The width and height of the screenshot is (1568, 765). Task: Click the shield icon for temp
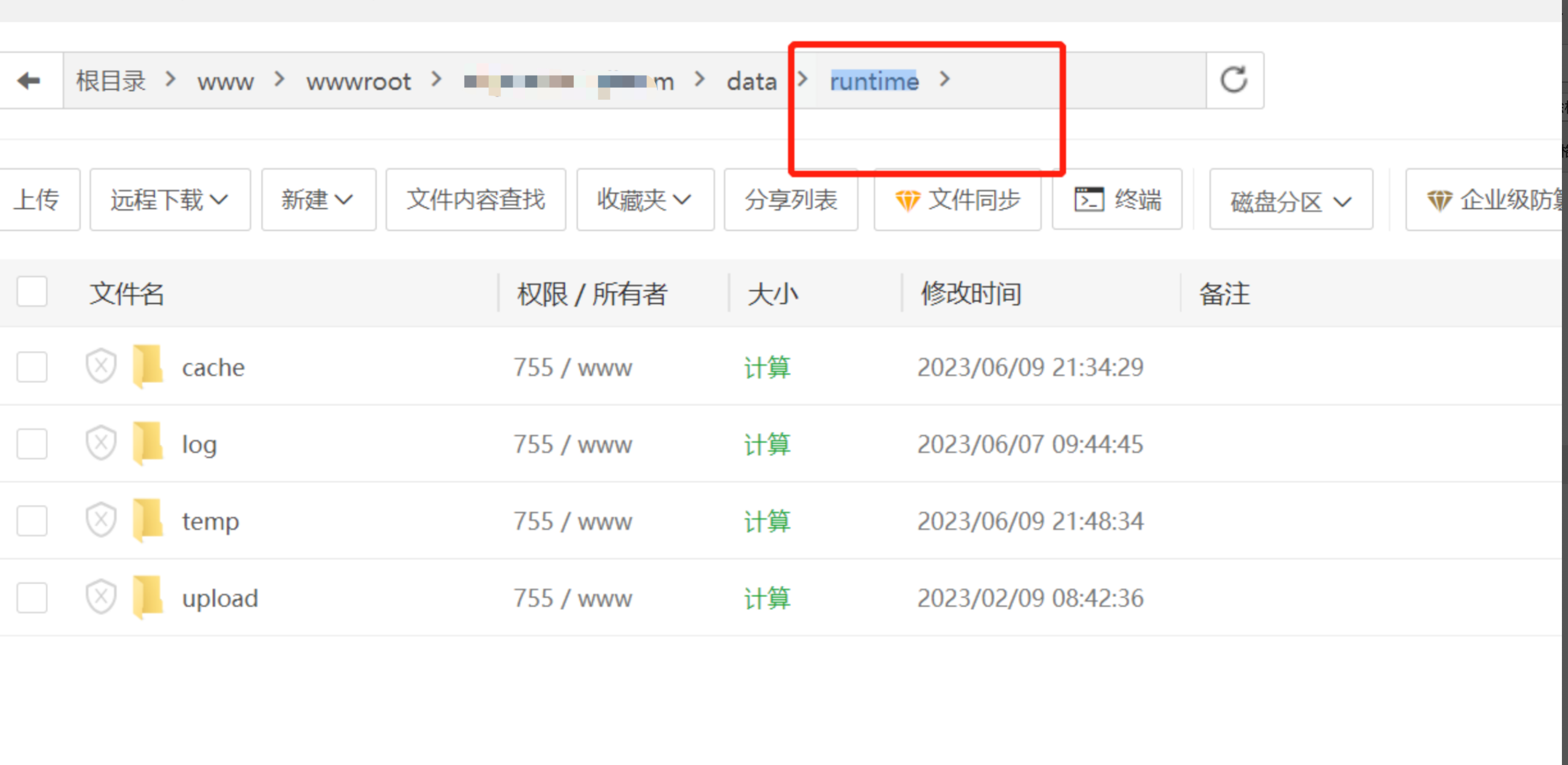101,519
